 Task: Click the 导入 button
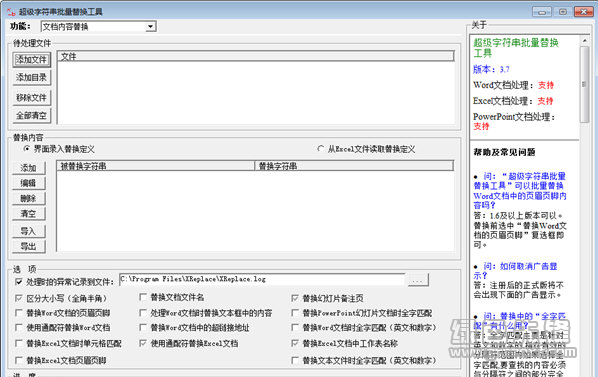29,231
